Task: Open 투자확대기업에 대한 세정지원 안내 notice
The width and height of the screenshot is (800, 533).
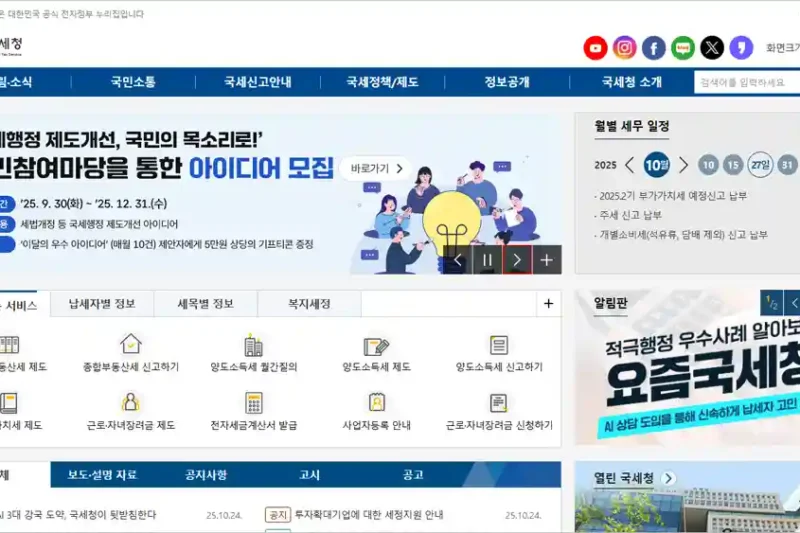Action: point(369,515)
